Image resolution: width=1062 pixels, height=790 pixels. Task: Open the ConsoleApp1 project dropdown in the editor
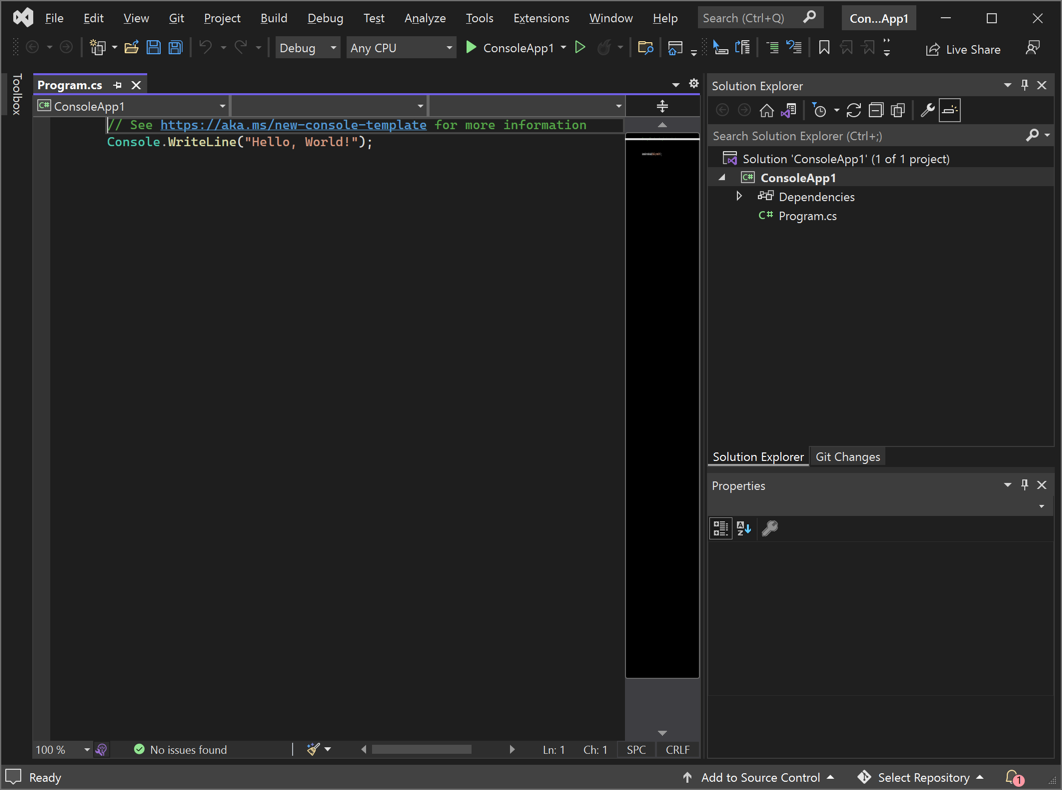tap(131, 106)
